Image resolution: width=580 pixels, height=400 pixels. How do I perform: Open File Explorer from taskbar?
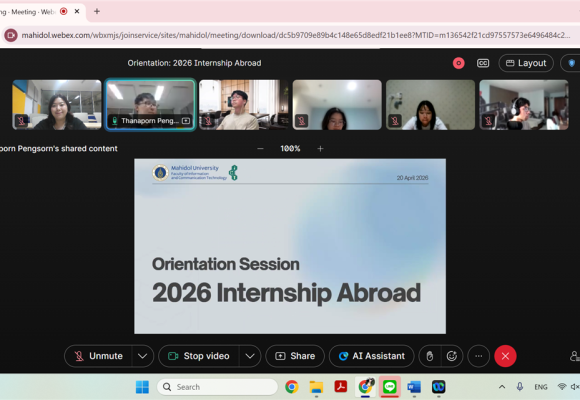[x=316, y=387]
